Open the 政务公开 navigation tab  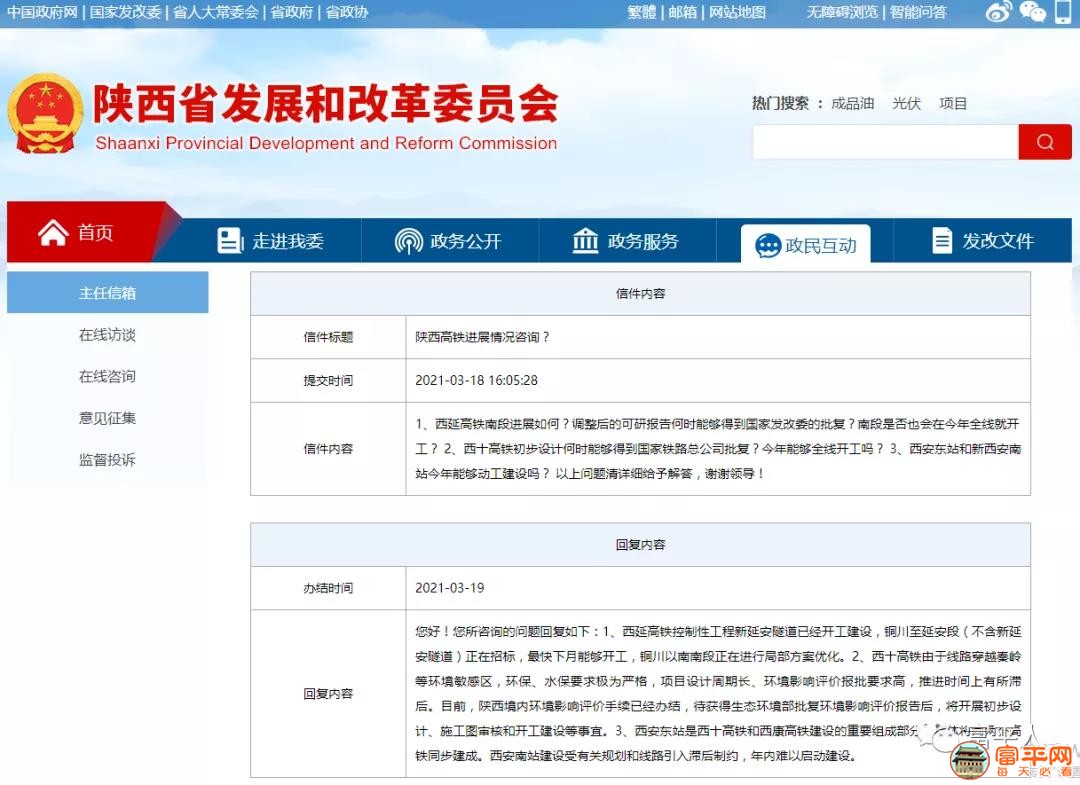pyautogui.click(x=450, y=241)
